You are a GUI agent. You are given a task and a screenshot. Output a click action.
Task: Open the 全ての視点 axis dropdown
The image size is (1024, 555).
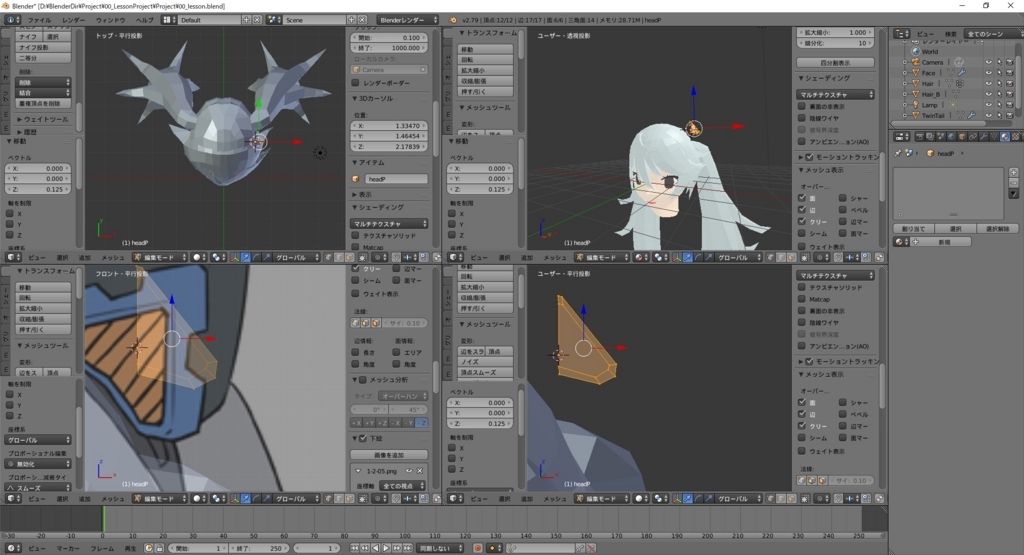(401, 486)
